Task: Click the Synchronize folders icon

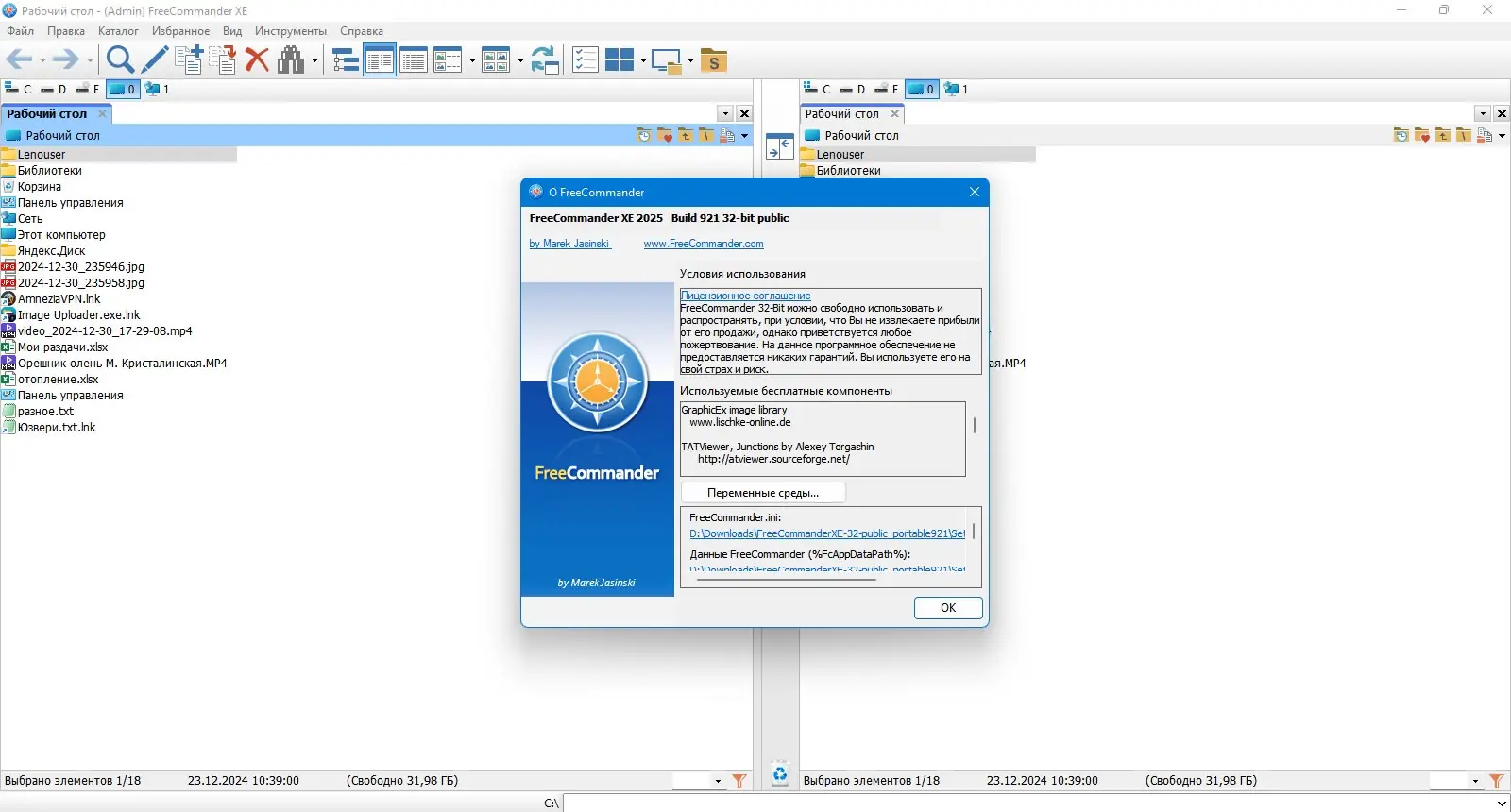Action: pos(545,59)
